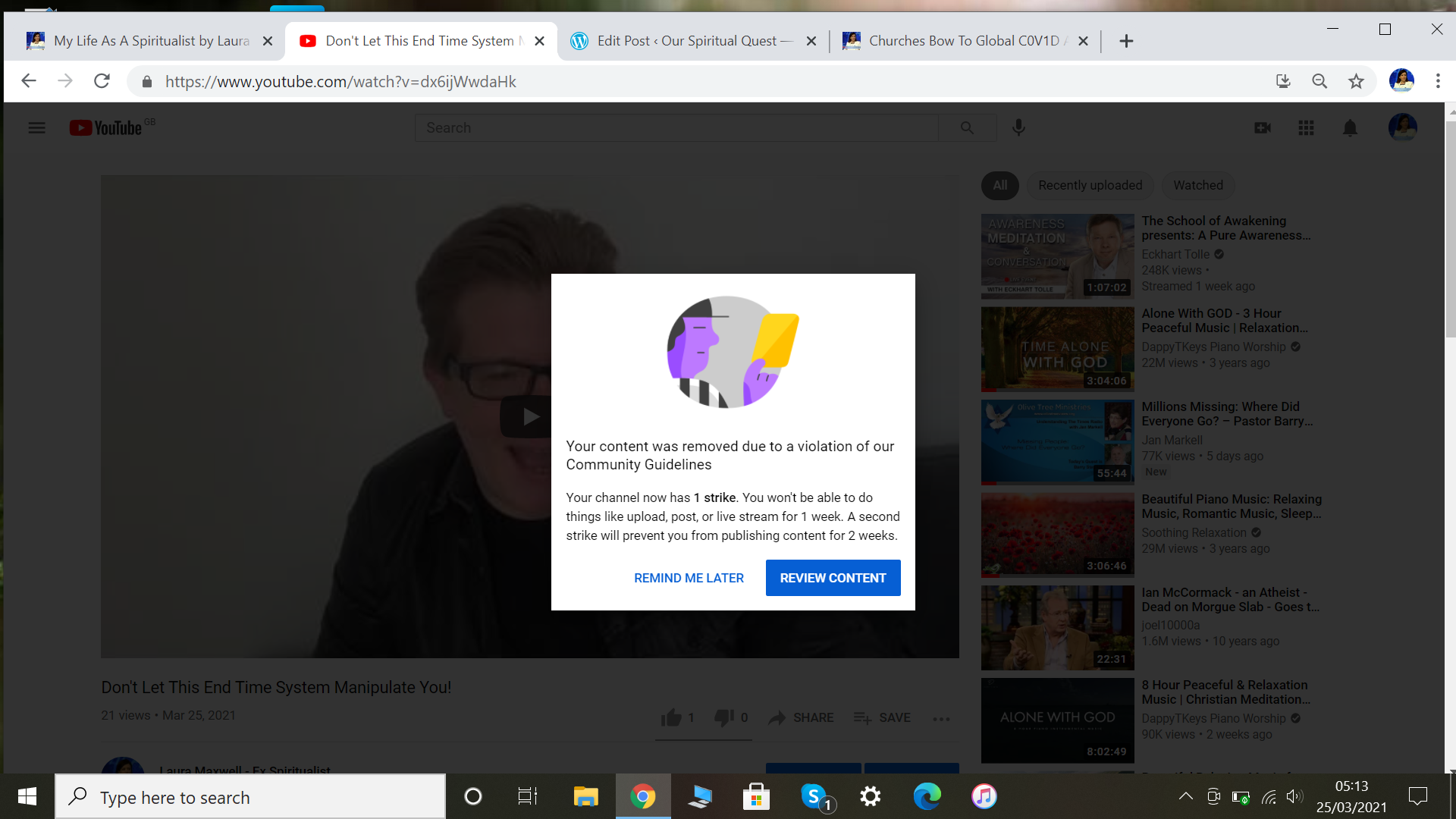Click the Review Content button

(833, 578)
